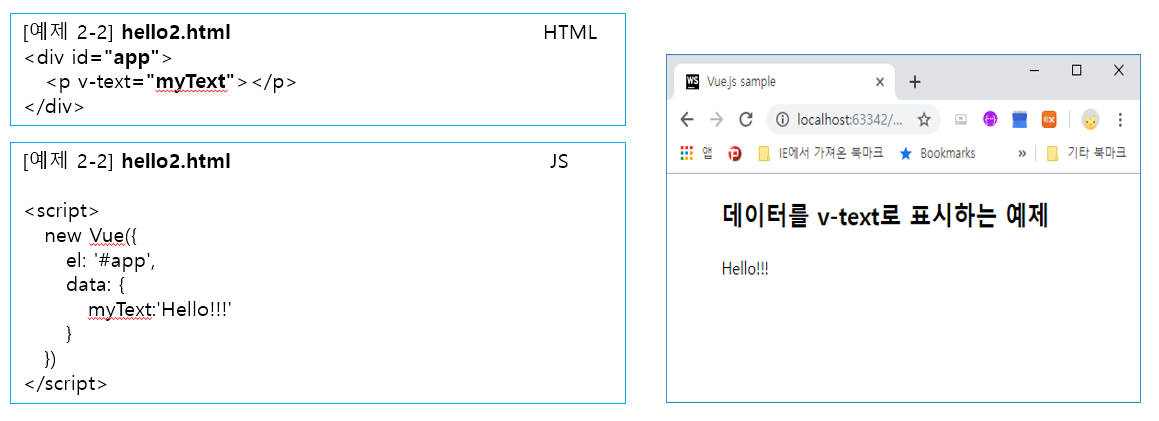Click the closing </div> code line

(x=54, y=106)
